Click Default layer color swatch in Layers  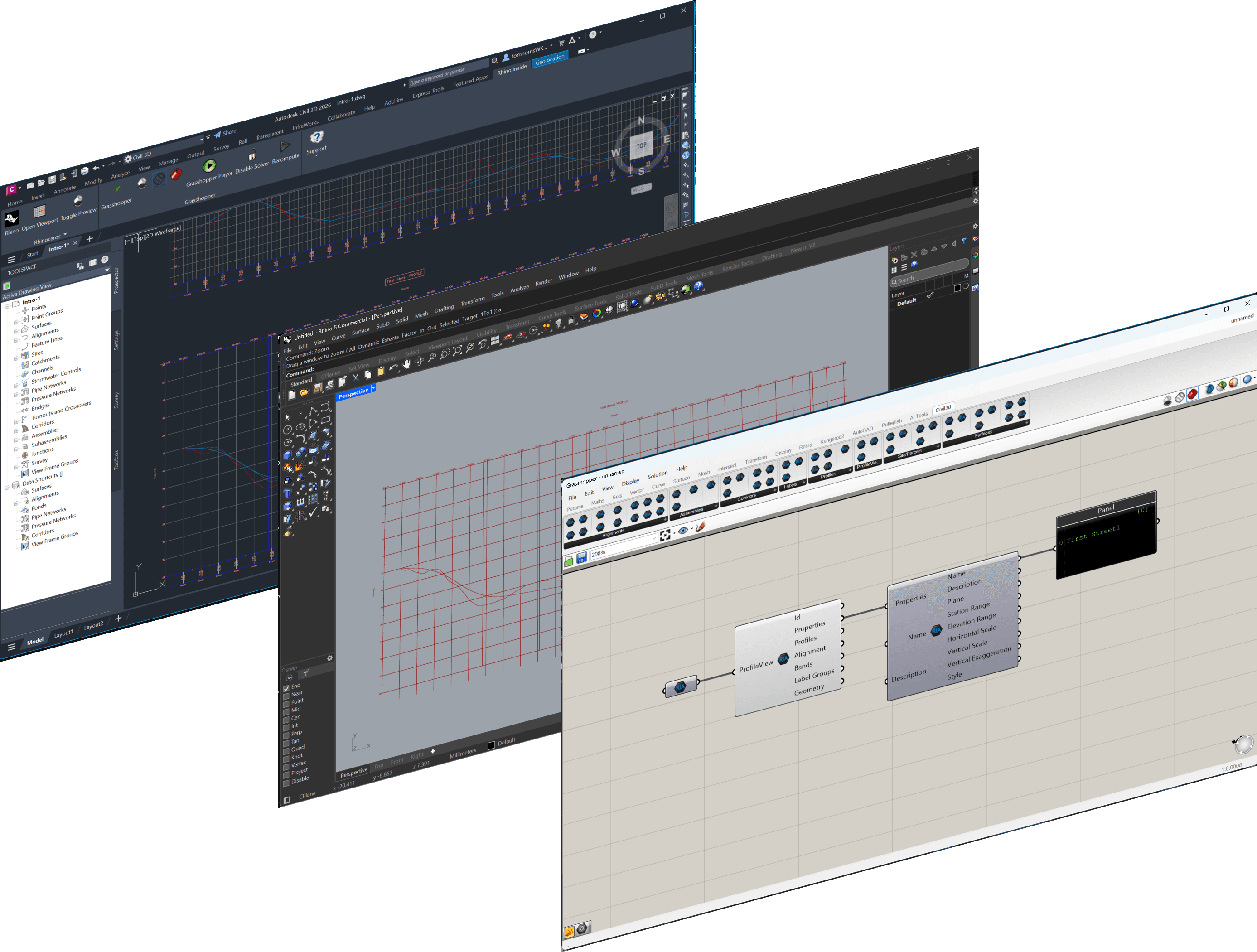point(957,288)
